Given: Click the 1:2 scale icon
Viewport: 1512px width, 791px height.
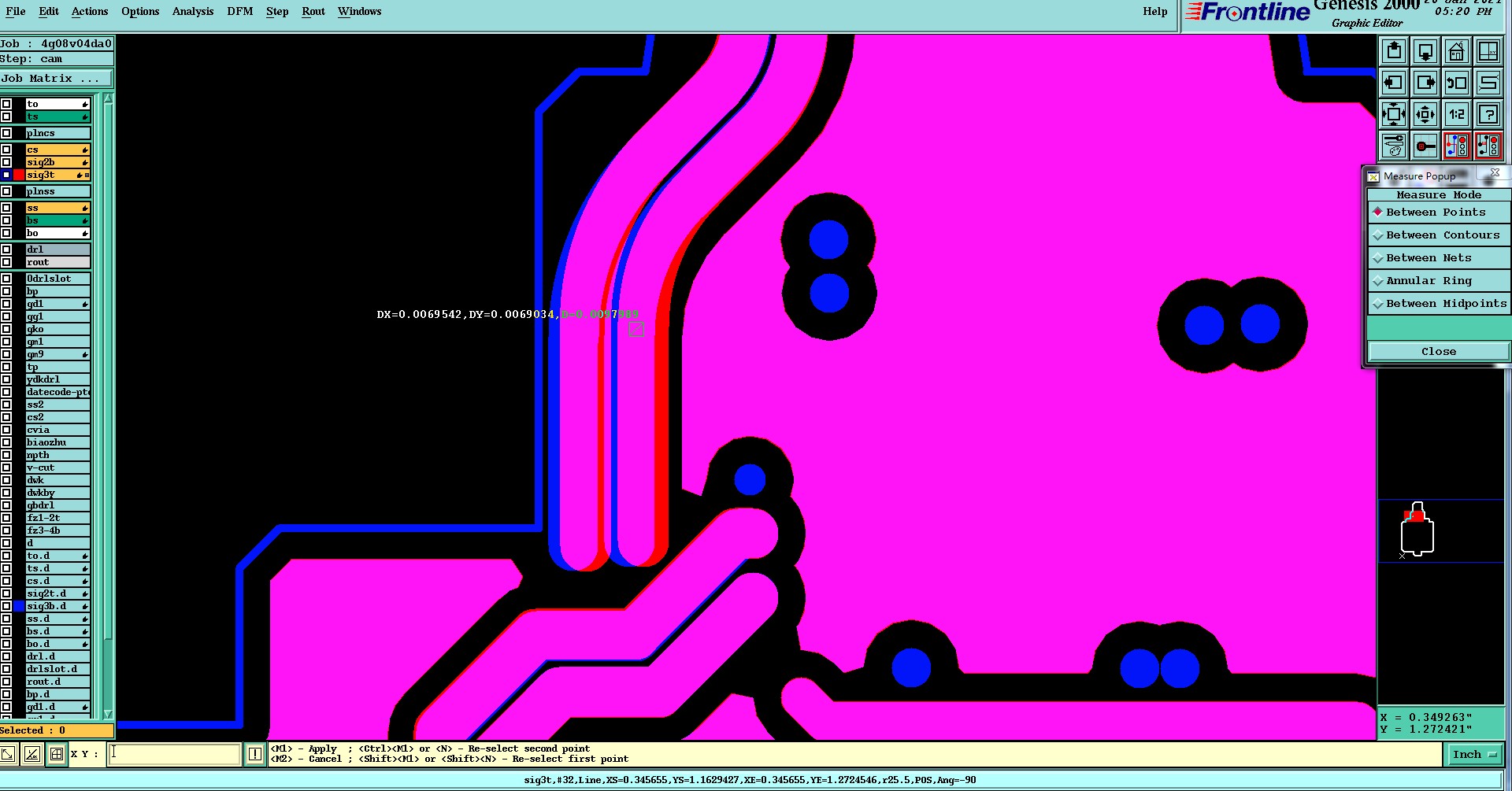Looking at the screenshot, I should pos(1457,114).
